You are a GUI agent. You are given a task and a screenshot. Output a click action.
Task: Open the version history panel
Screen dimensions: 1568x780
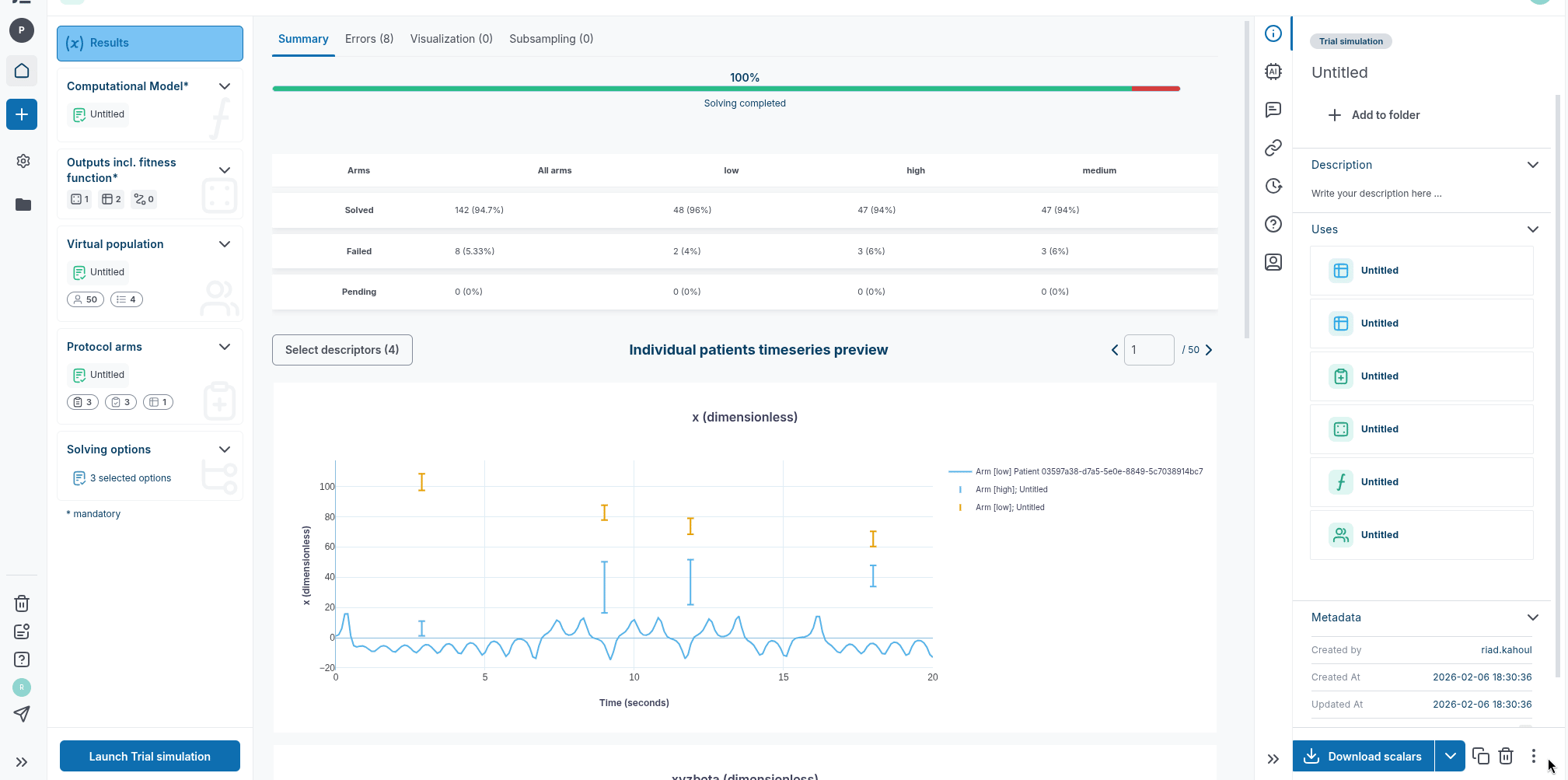coord(1273,186)
